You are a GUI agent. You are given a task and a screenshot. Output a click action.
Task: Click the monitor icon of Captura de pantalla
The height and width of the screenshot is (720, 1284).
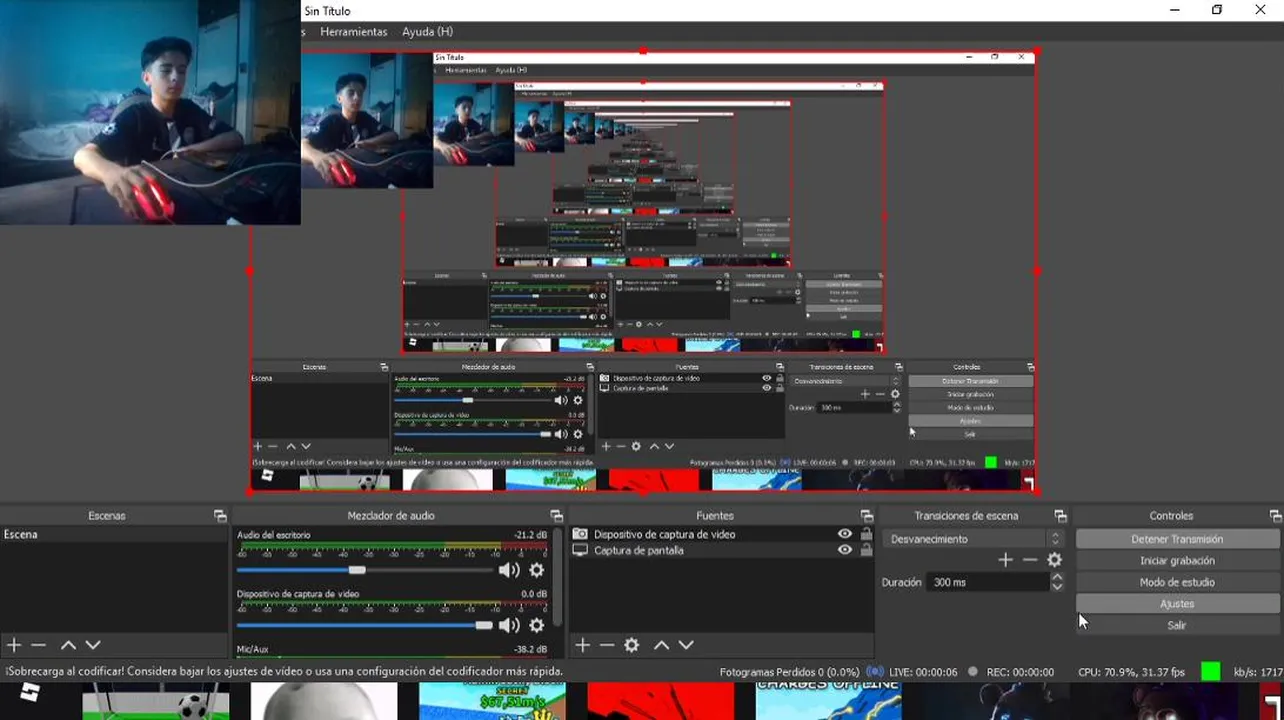[579, 550]
